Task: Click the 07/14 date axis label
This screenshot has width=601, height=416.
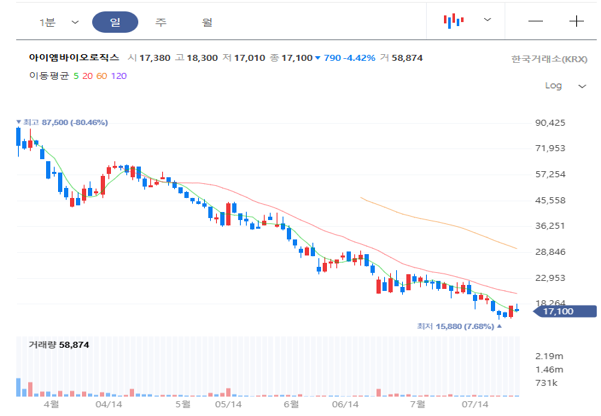Action: pos(475,404)
